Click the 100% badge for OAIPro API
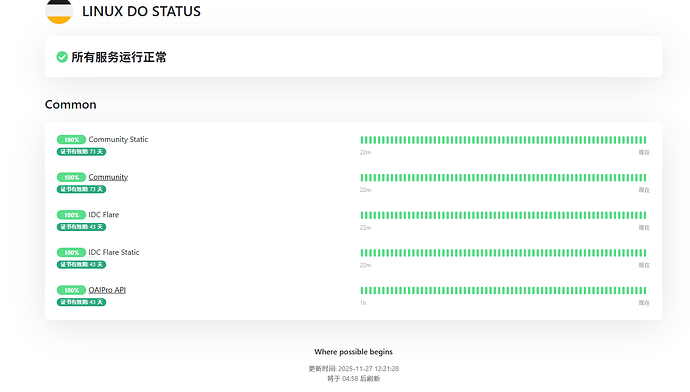 pyautogui.click(x=71, y=290)
